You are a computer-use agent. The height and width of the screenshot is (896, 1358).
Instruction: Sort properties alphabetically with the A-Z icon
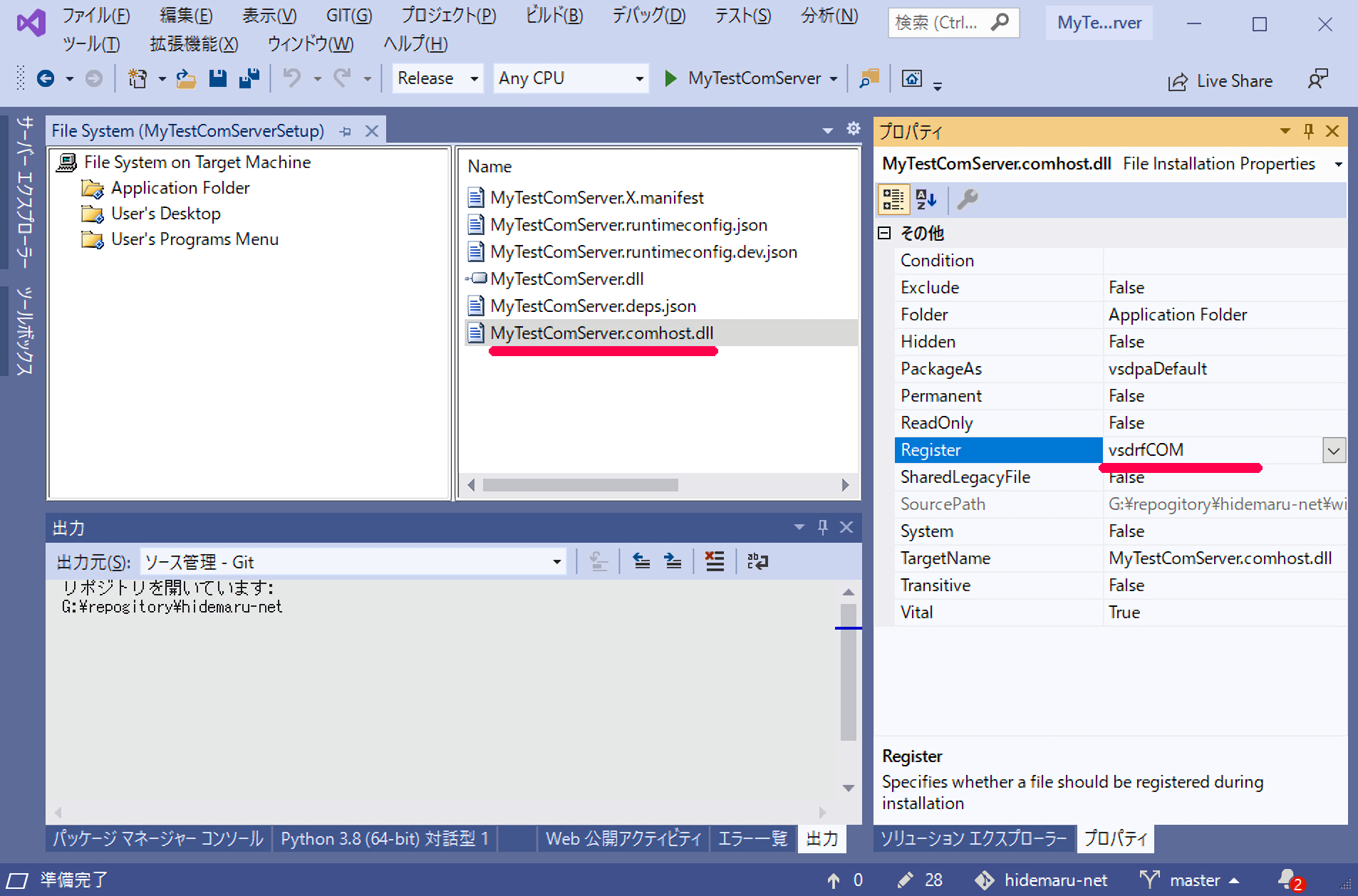[x=926, y=200]
